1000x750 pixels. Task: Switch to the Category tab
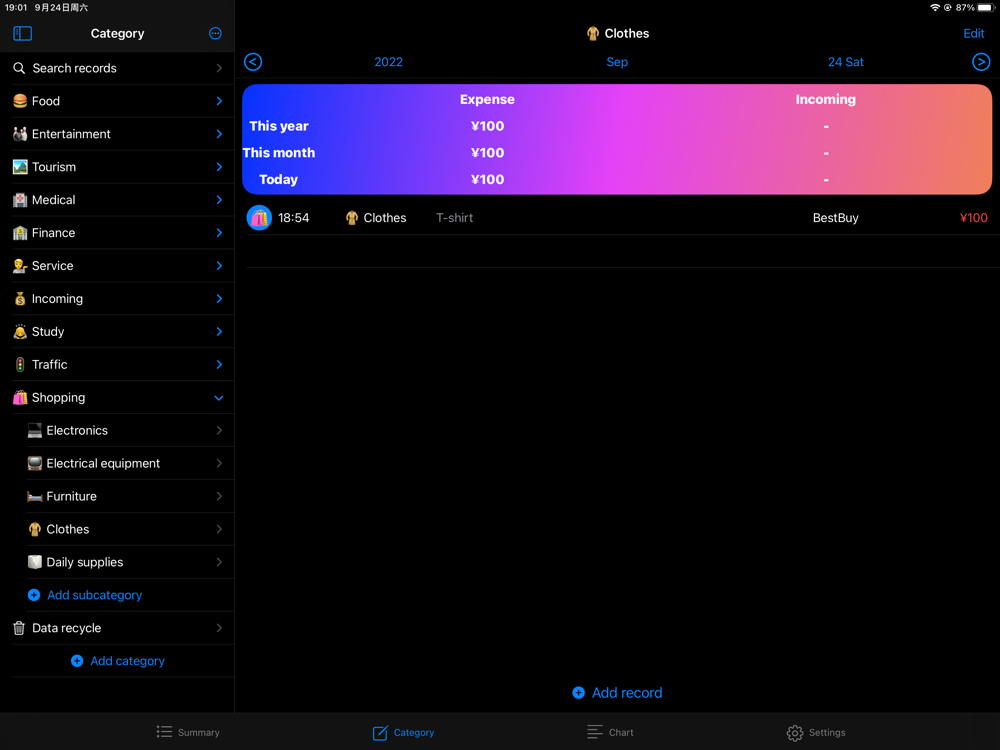pos(403,732)
